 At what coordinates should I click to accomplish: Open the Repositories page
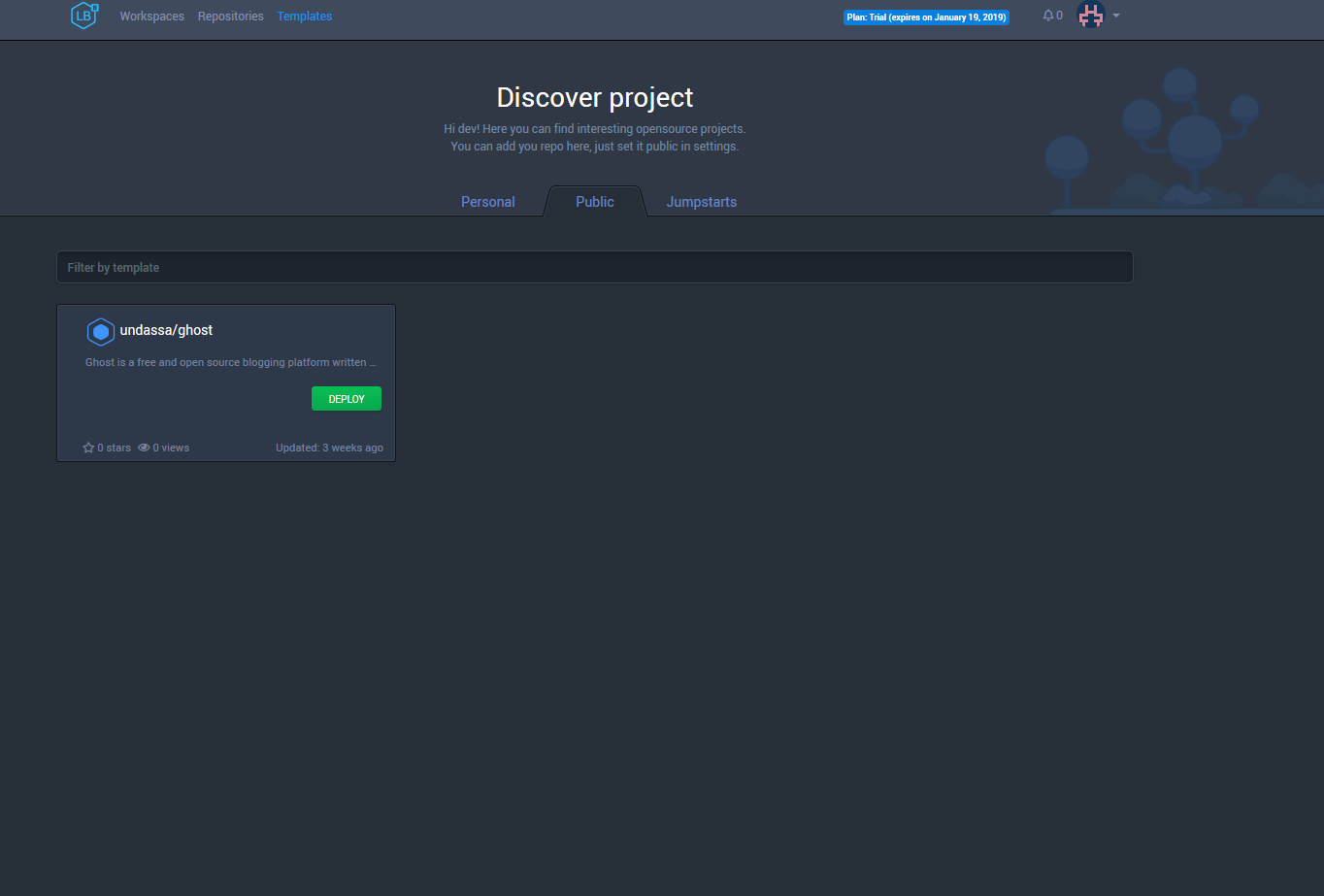(x=230, y=16)
